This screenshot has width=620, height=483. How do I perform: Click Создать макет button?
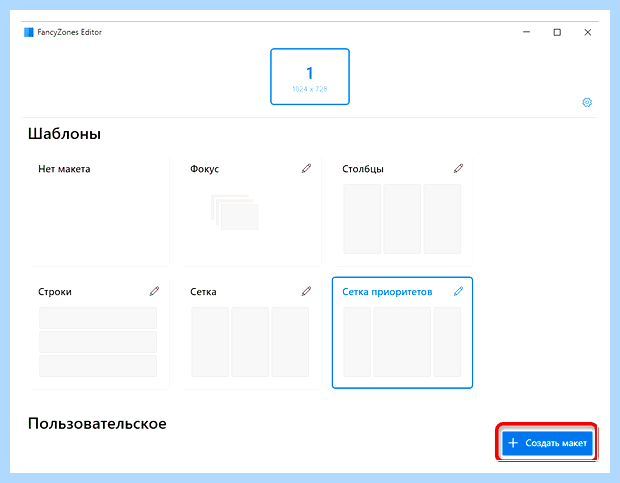coord(547,443)
